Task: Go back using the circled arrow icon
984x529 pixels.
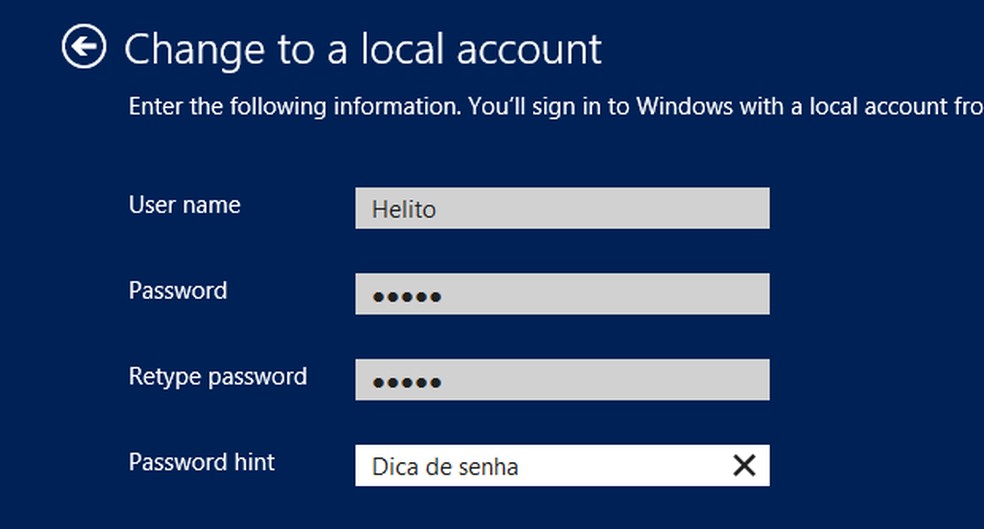Action: (x=84, y=47)
